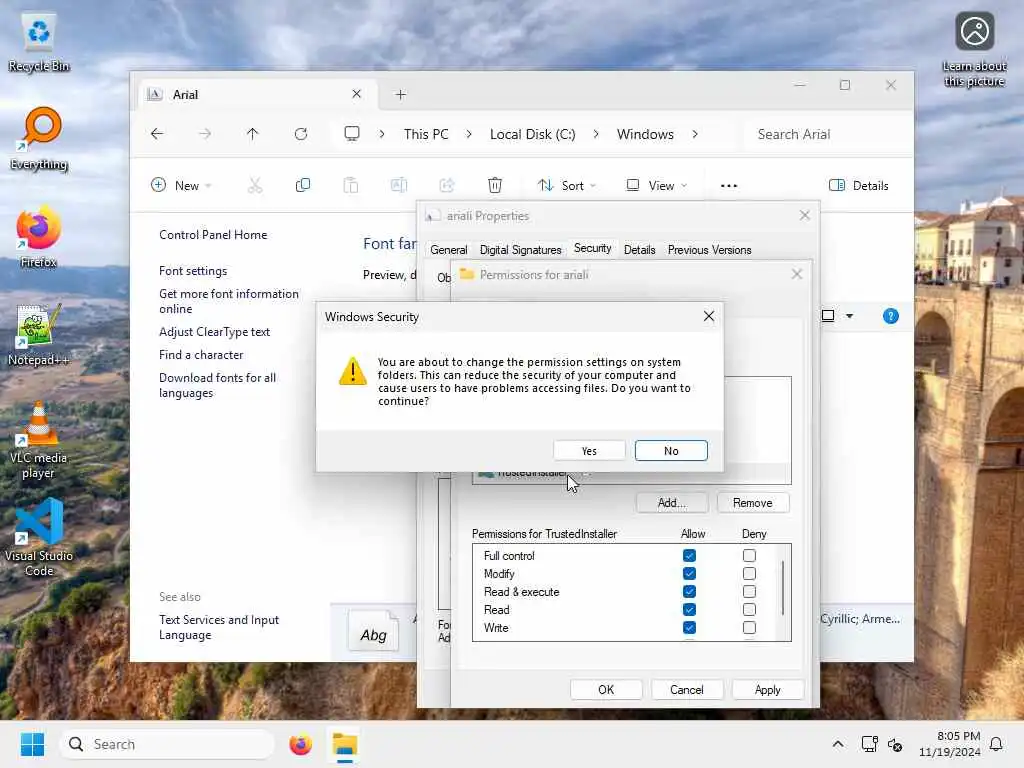Go up one folder level in Explorer
Image resolution: width=1024 pixels, height=768 pixels.
click(252, 134)
